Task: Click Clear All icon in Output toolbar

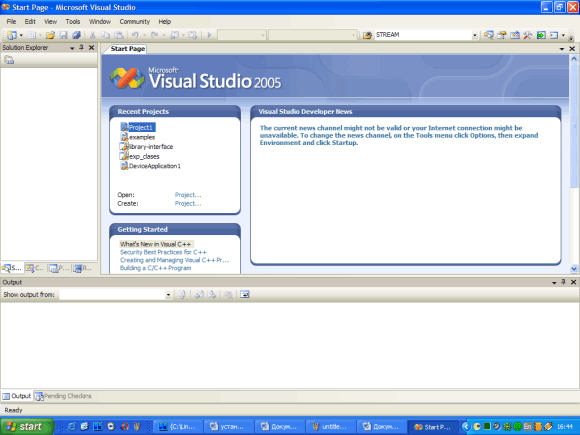Action: 229,294
